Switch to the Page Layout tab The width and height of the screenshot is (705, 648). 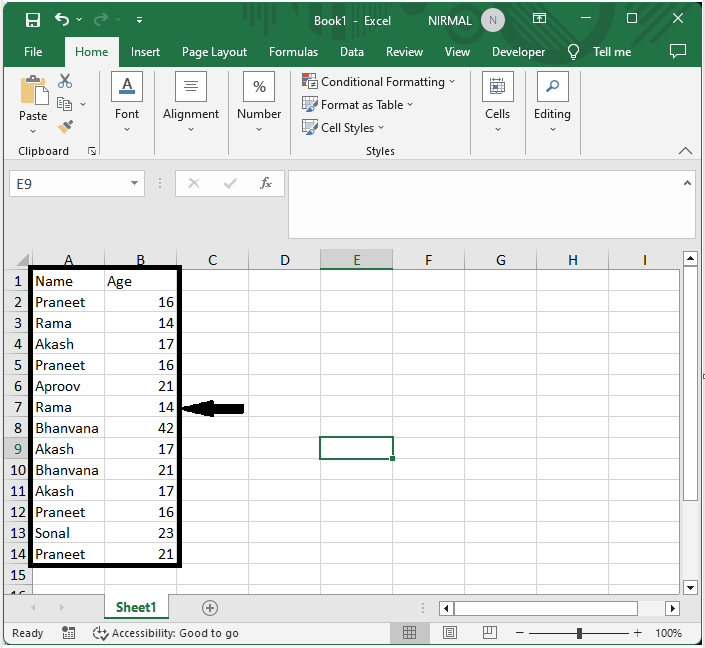coord(214,52)
